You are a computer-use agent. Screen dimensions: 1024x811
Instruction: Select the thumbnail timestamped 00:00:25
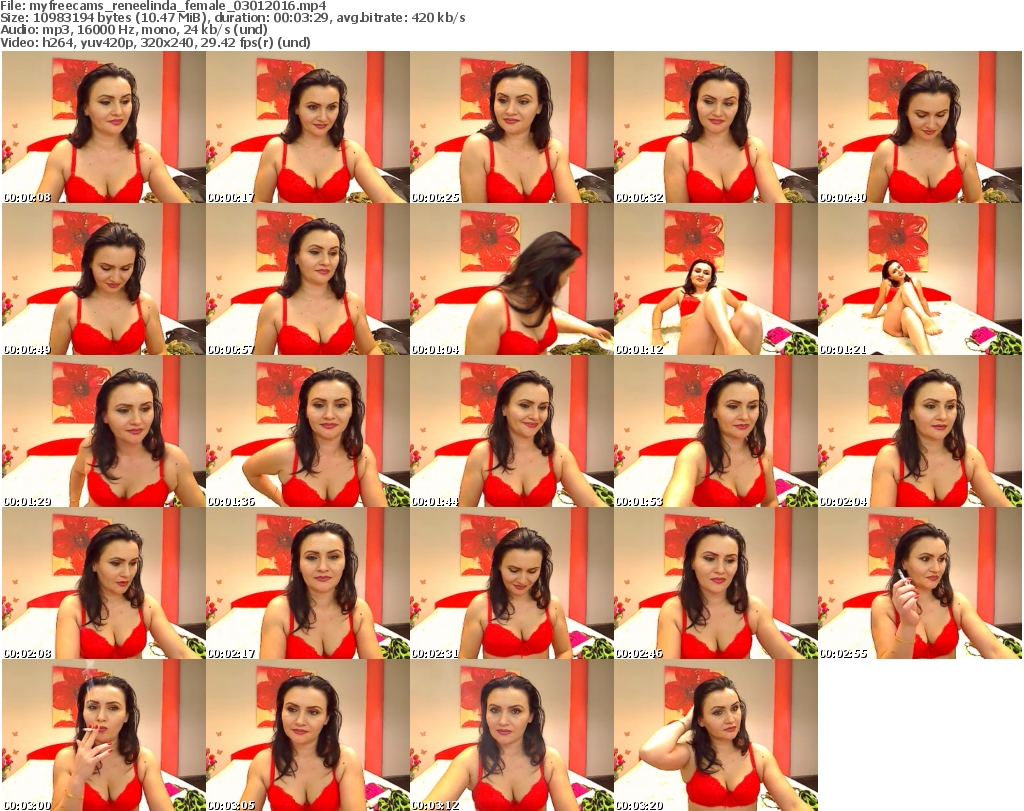[512, 127]
